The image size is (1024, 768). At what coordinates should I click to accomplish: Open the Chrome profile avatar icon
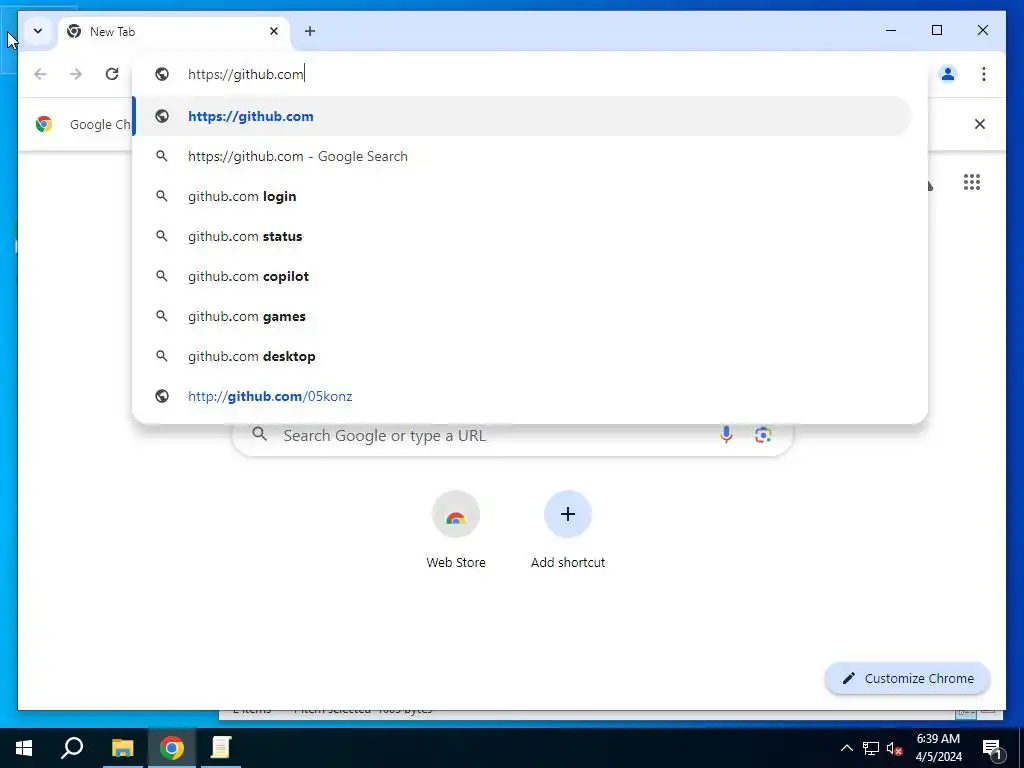coord(948,74)
